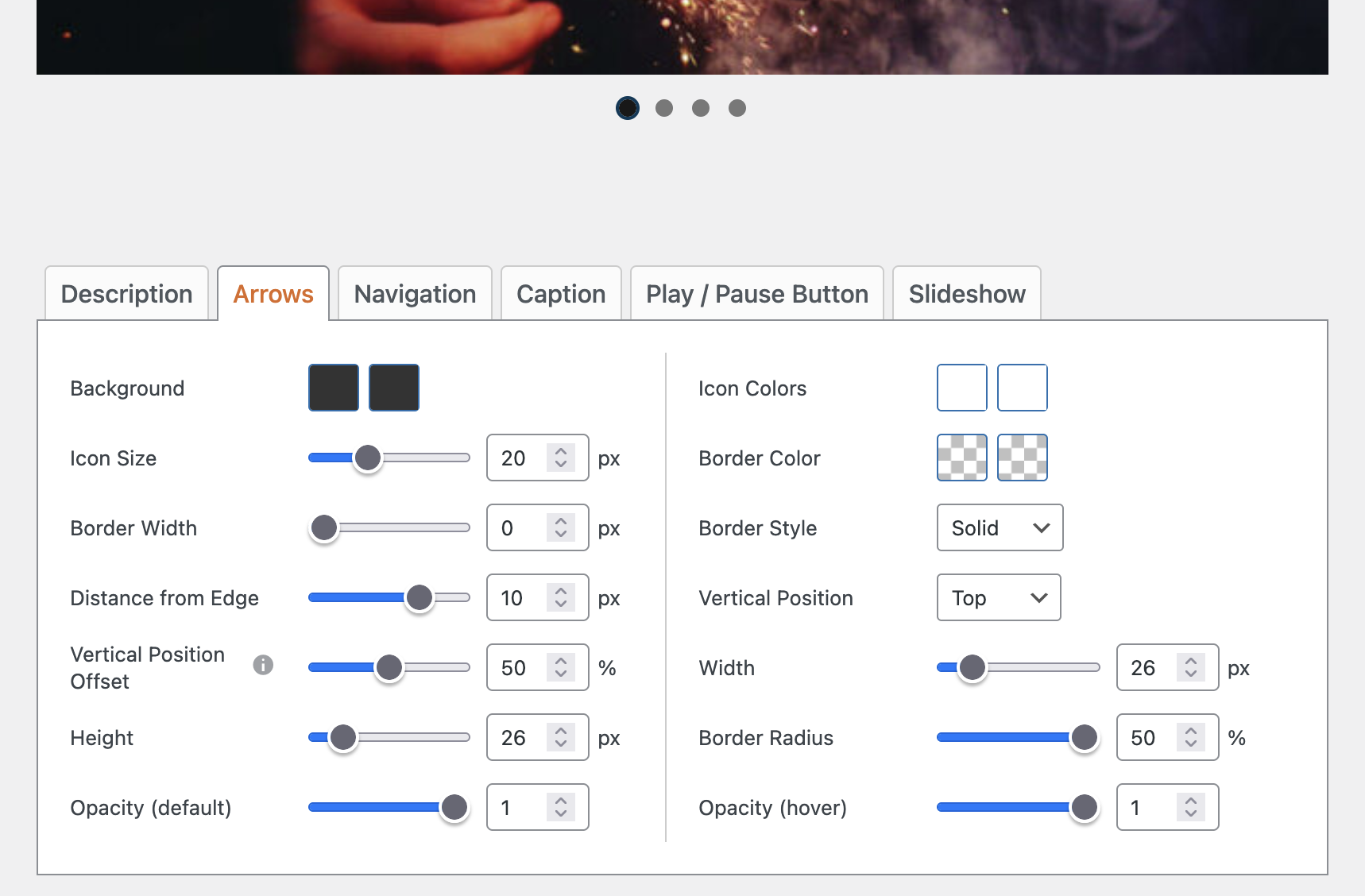The width and height of the screenshot is (1365, 896).
Task: Switch to the Description tab
Action: (127, 294)
